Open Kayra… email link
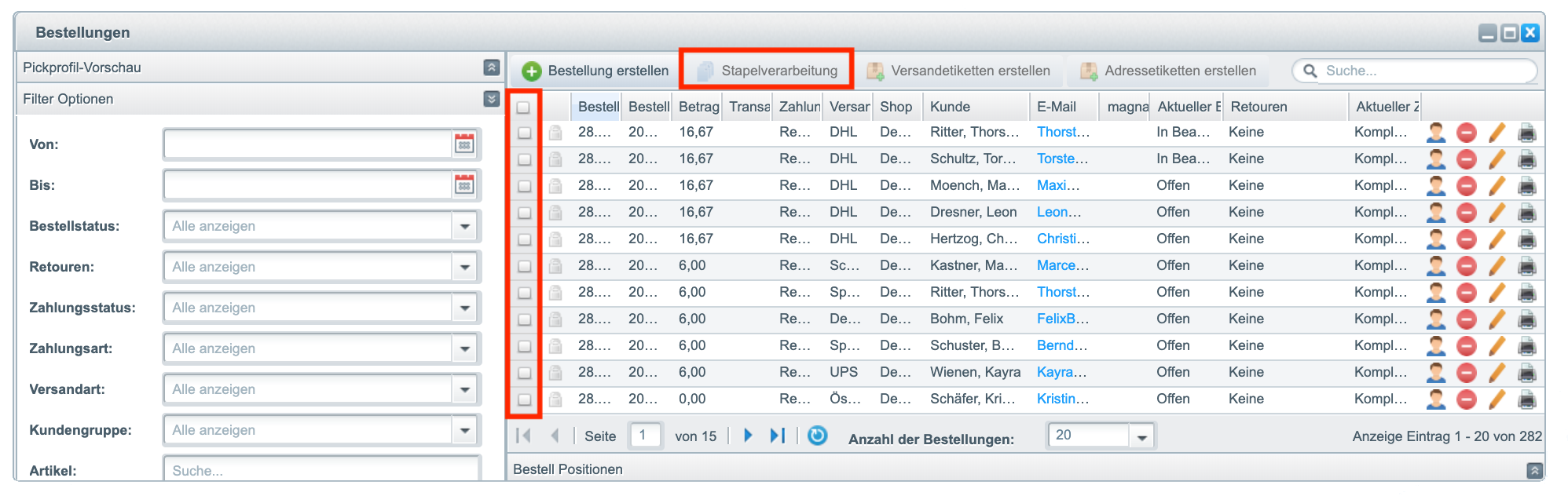 pos(1061,372)
